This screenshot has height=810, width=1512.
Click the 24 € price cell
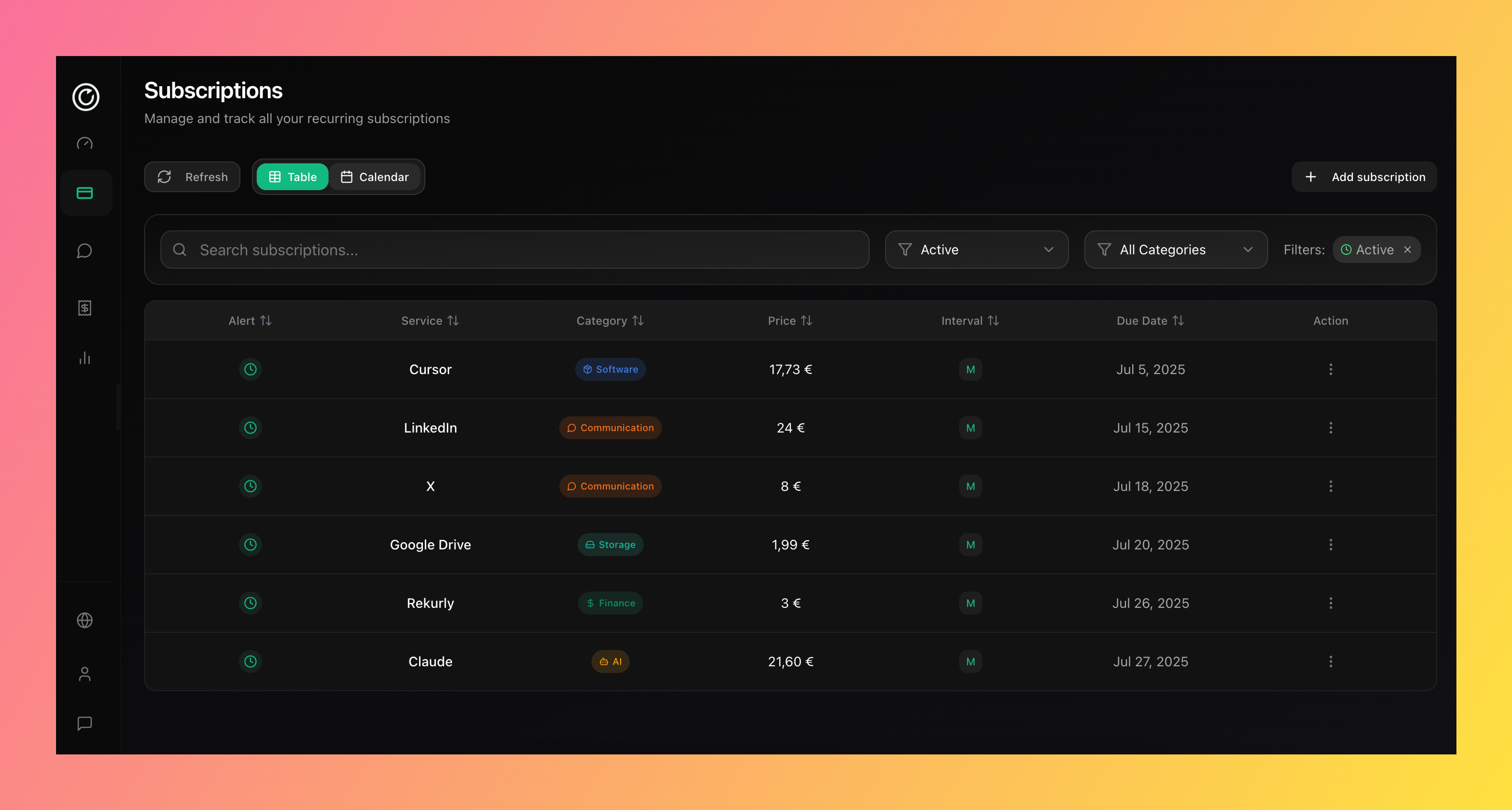(x=791, y=428)
